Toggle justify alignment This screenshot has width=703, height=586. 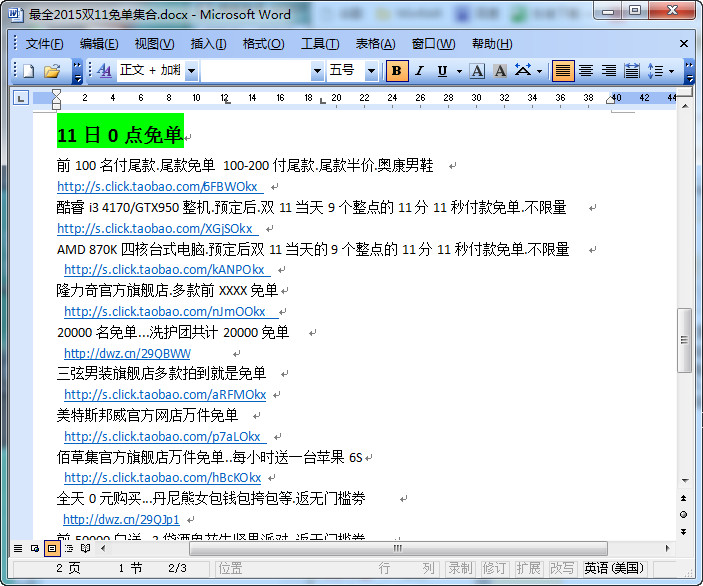point(563,71)
